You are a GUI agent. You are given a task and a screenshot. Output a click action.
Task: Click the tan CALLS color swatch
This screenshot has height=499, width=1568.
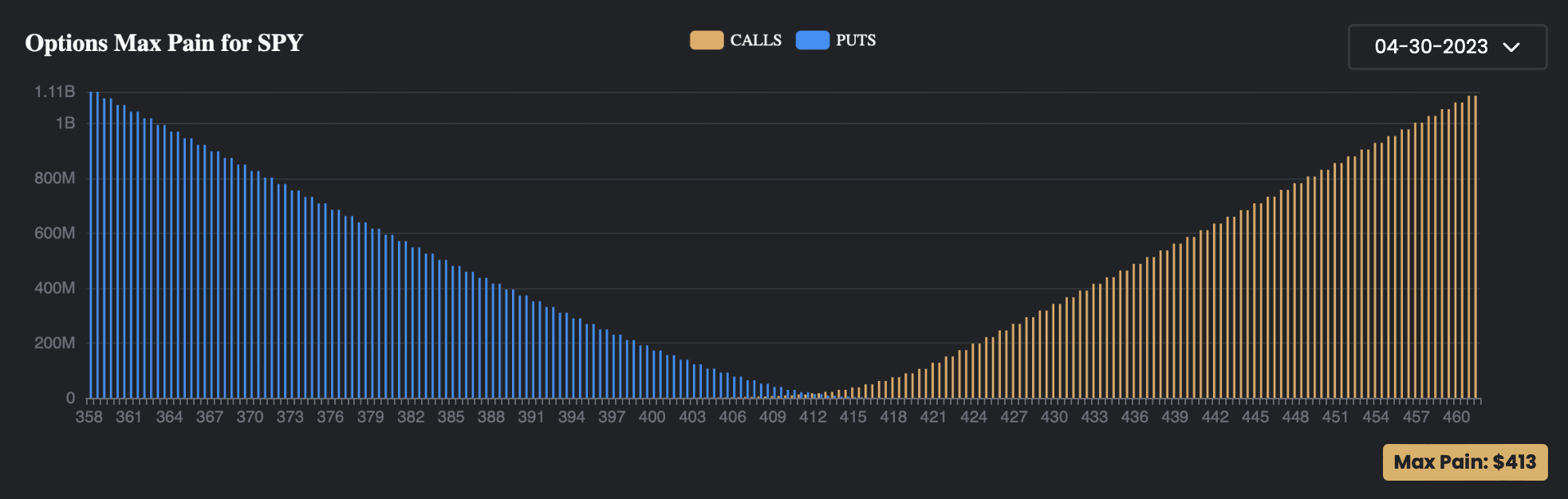point(707,40)
